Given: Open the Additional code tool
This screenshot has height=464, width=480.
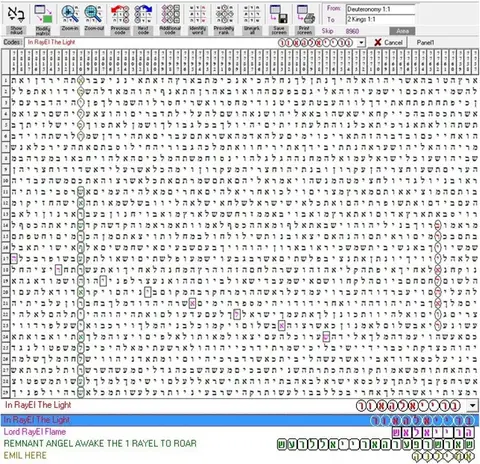Looking at the screenshot, I should coord(170,19).
